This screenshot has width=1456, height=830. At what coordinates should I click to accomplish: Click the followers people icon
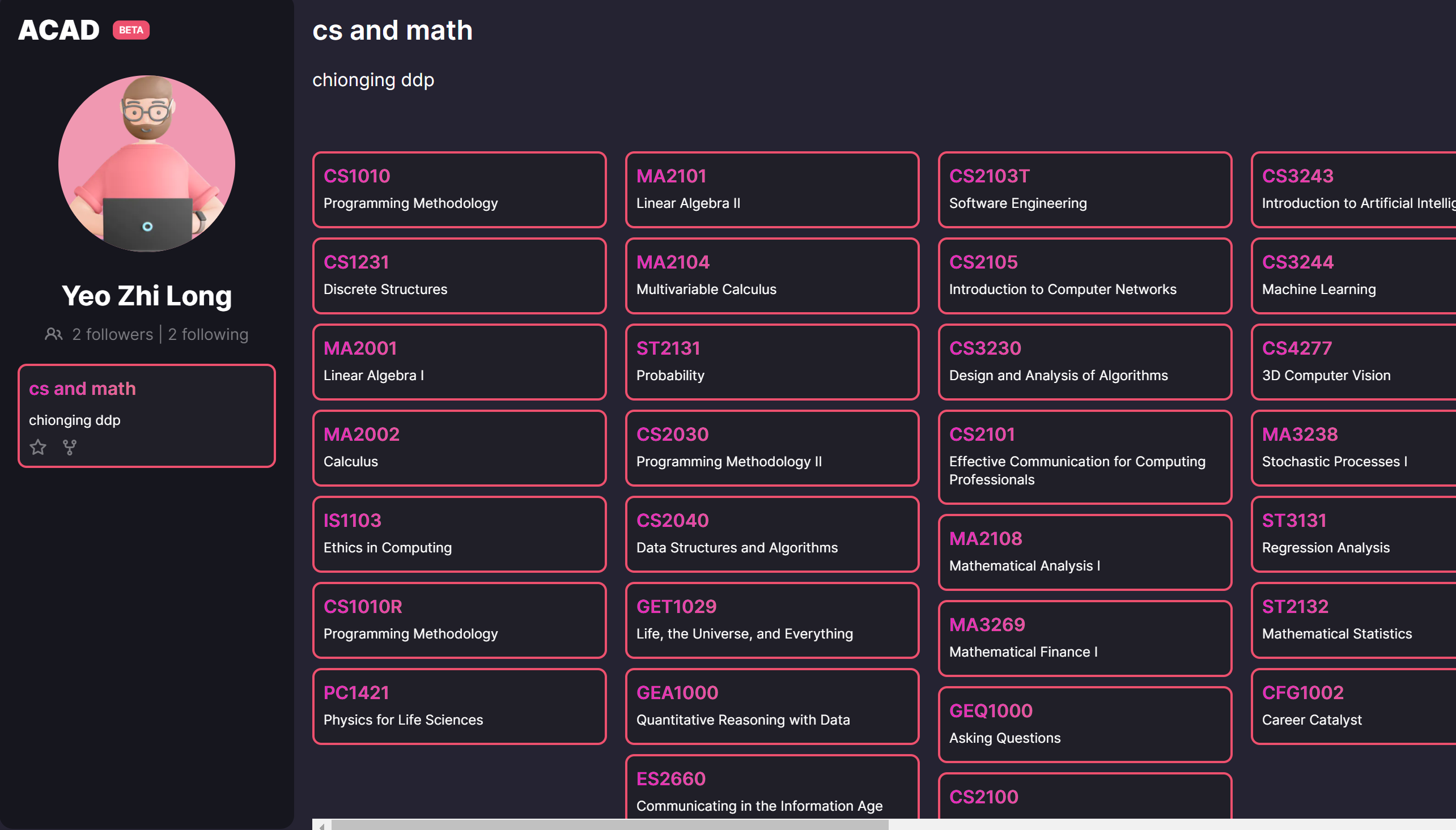click(x=54, y=334)
